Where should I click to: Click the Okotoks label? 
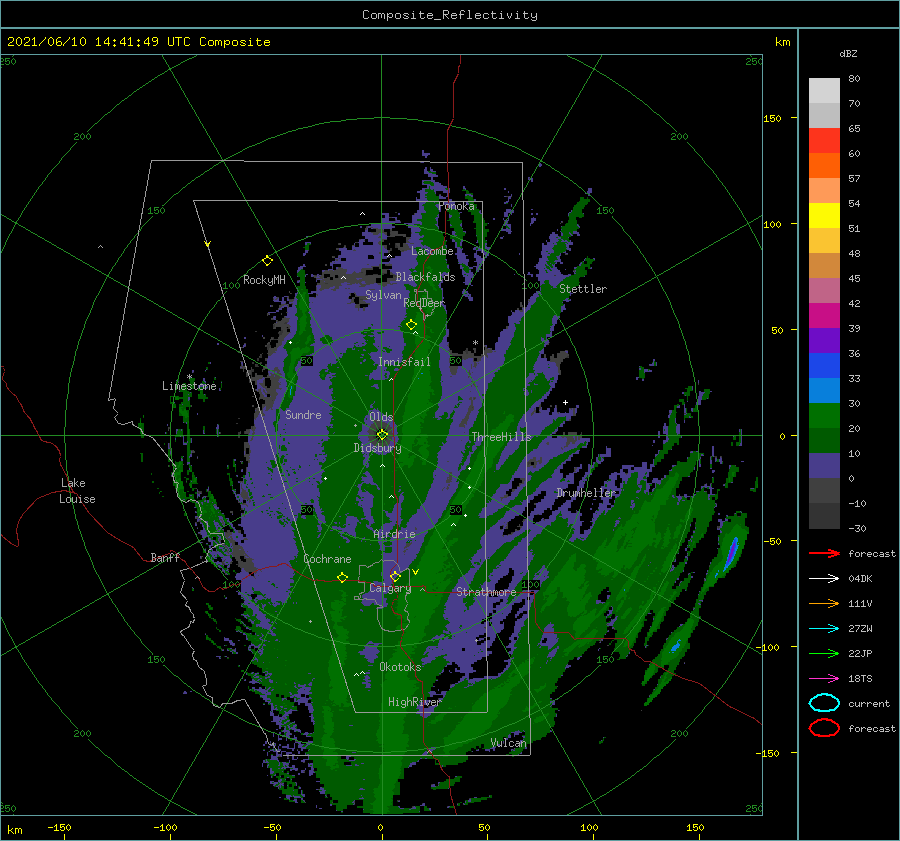point(400,666)
